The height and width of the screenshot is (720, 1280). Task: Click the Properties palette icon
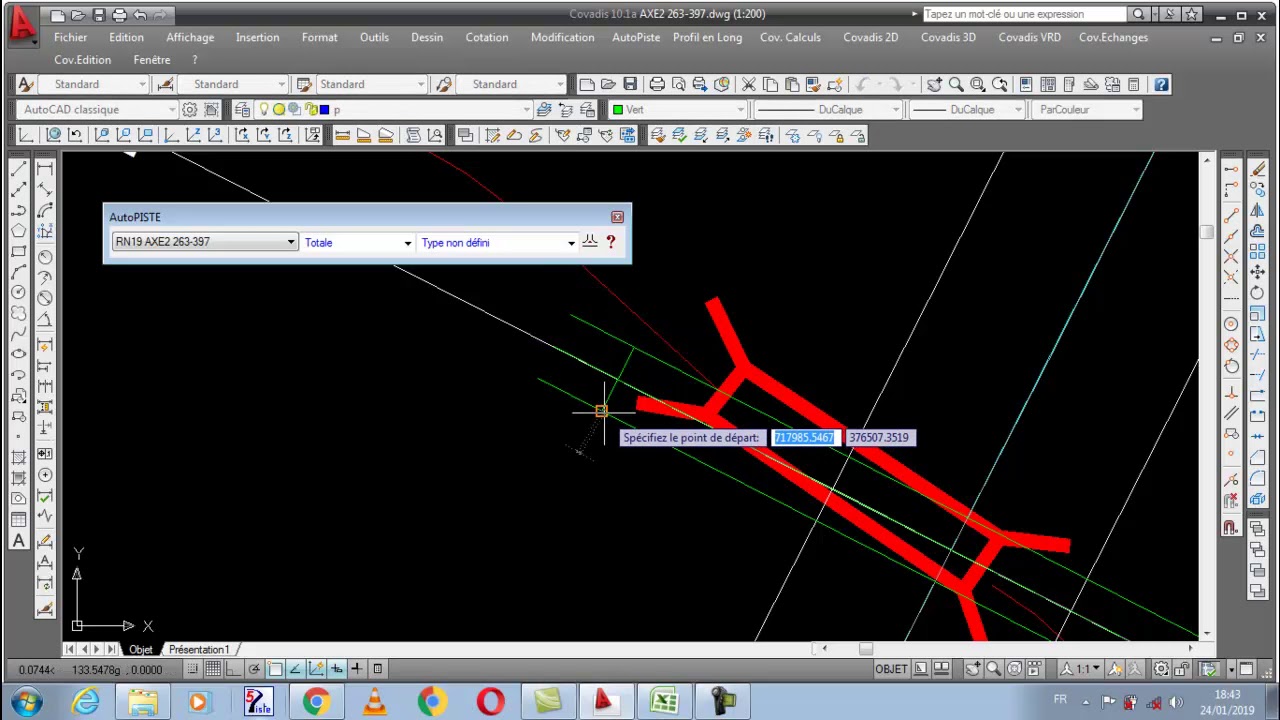tap(1027, 84)
